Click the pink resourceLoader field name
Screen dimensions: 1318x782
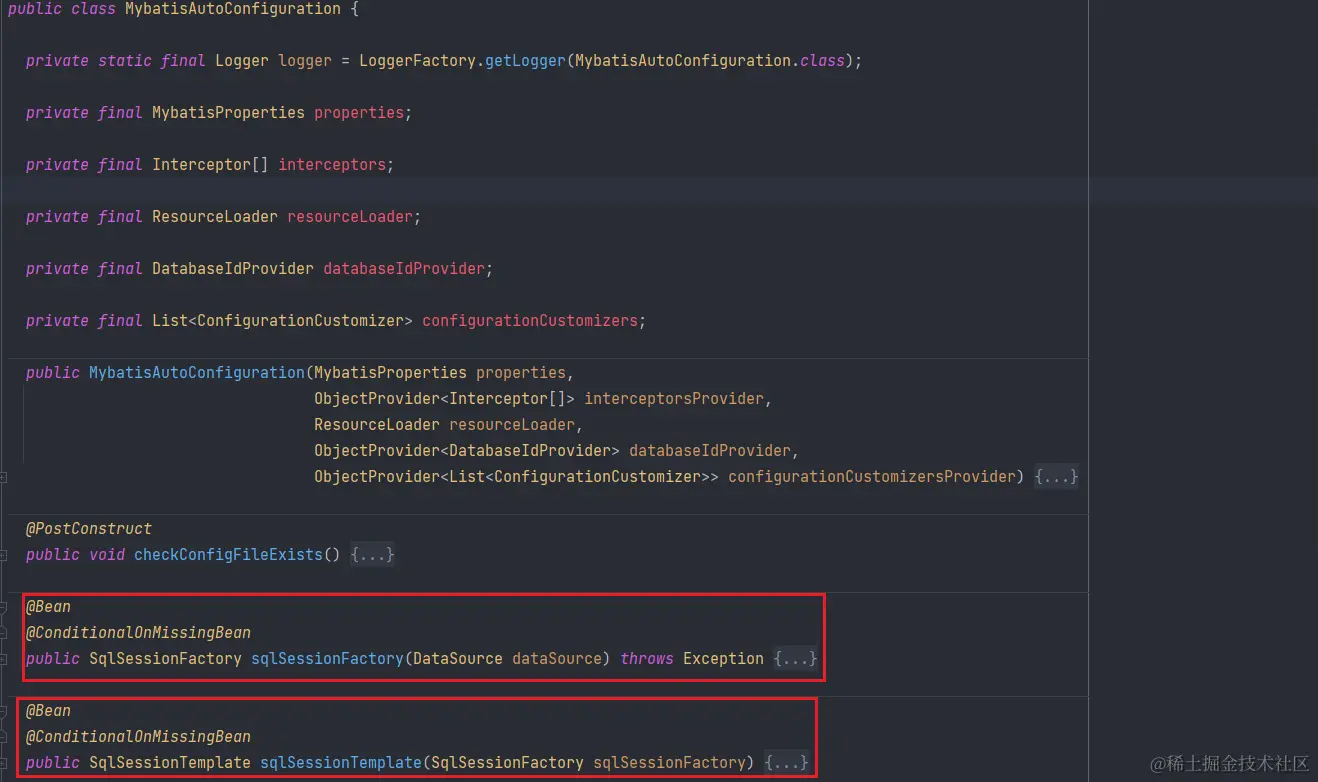pos(350,217)
